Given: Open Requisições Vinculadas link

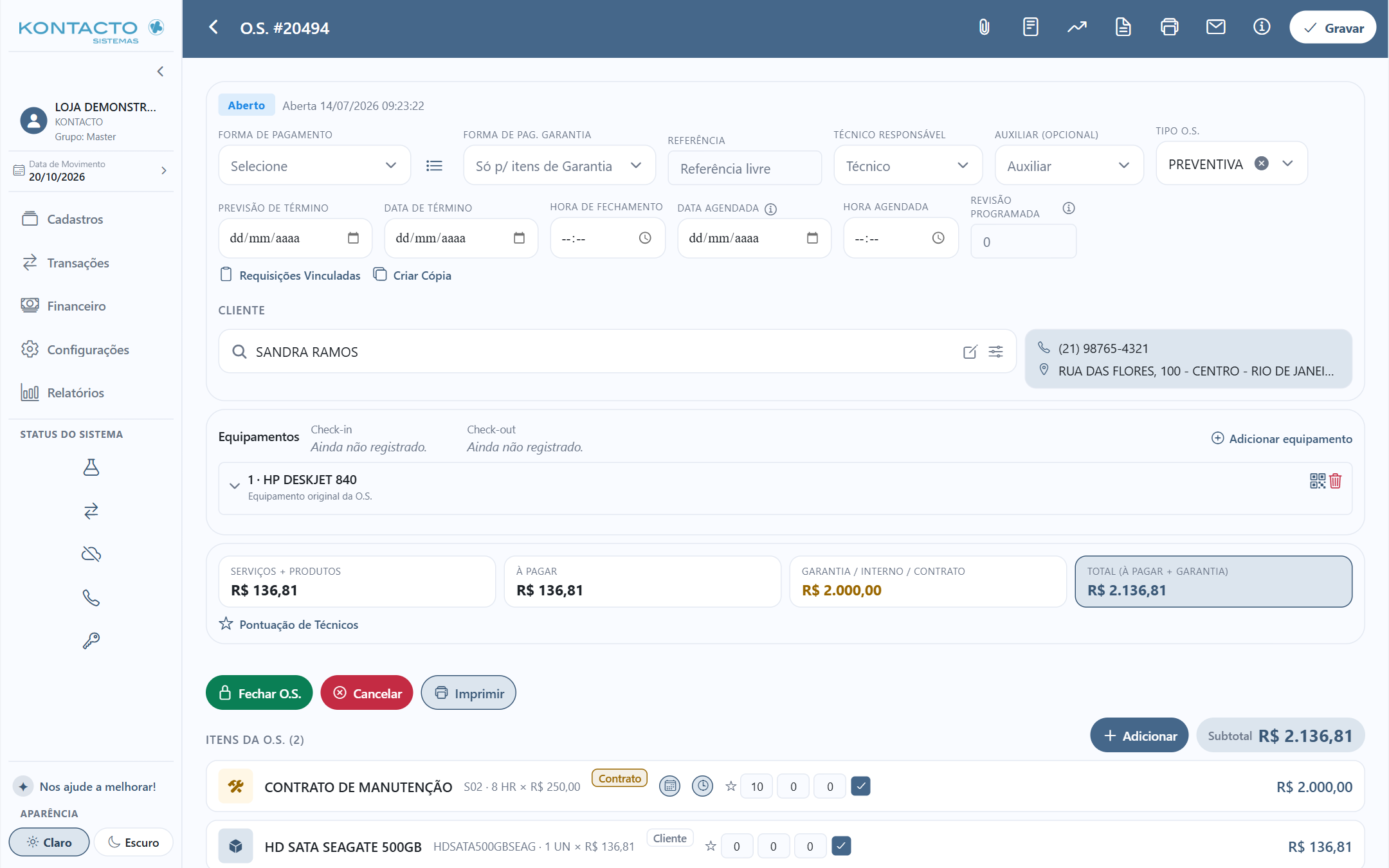Looking at the screenshot, I should tap(290, 275).
